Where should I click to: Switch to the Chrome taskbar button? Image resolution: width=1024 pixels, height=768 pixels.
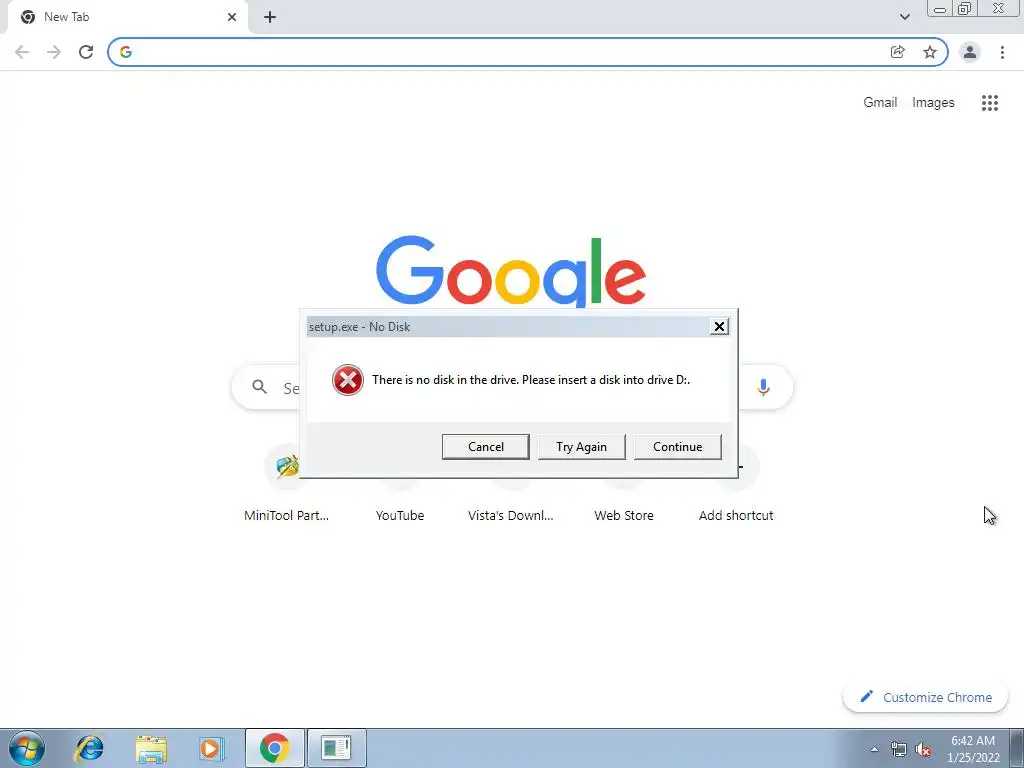click(x=274, y=748)
